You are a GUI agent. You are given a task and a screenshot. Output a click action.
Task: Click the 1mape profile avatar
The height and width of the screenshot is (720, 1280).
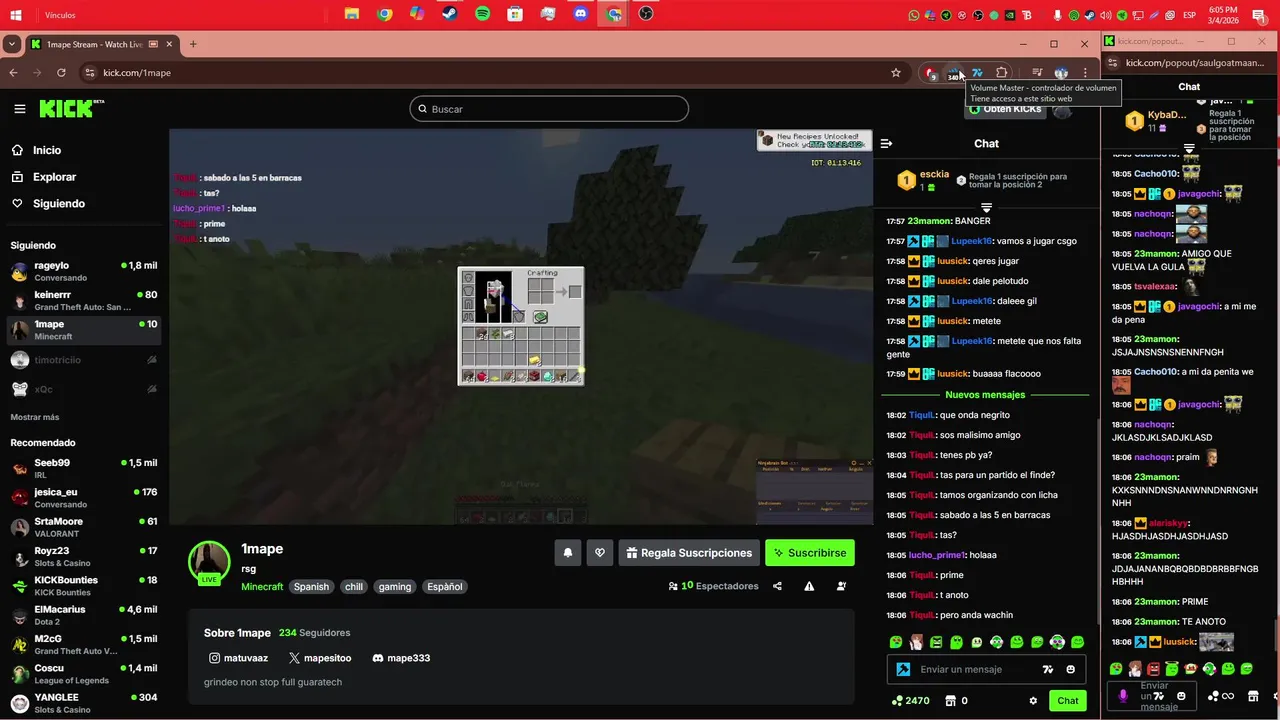click(210, 563)
